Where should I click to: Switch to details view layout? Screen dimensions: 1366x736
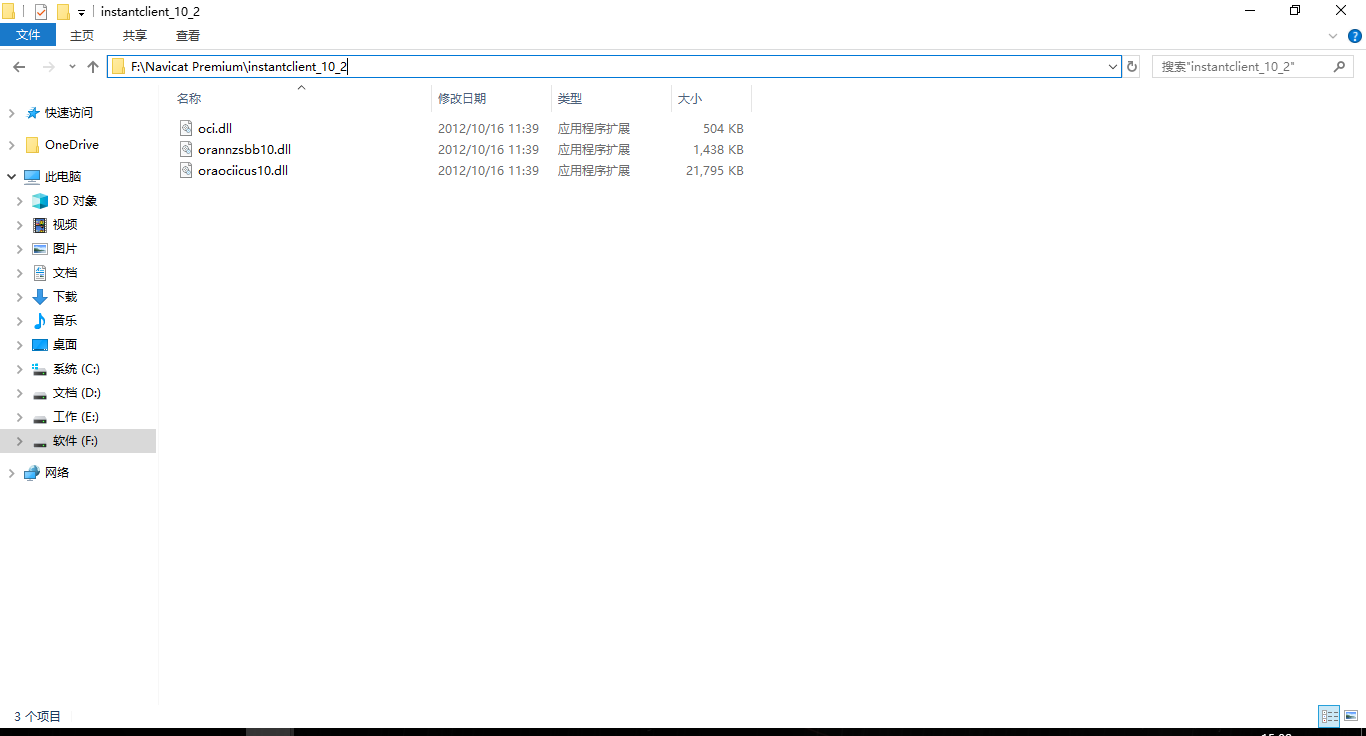tap(1329, 716)
